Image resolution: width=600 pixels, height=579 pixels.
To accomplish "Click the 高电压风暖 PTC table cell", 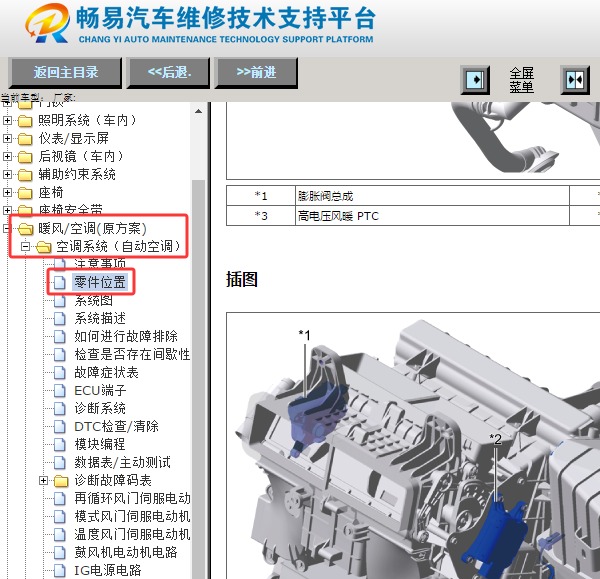I will (x=432, y=216).
